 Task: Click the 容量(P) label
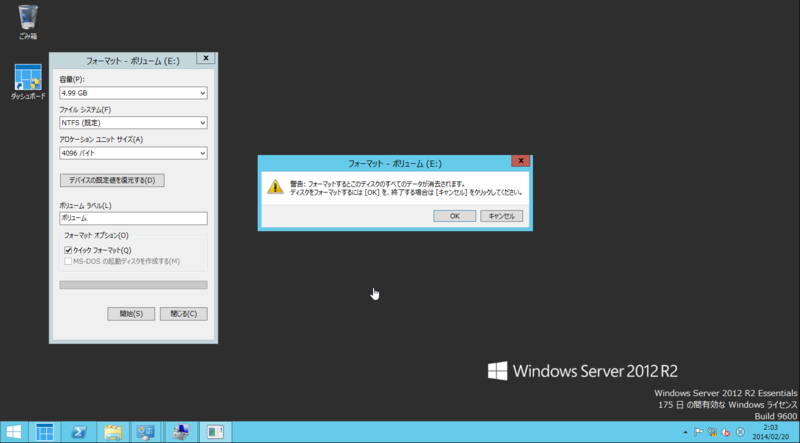tap(72, 80)
